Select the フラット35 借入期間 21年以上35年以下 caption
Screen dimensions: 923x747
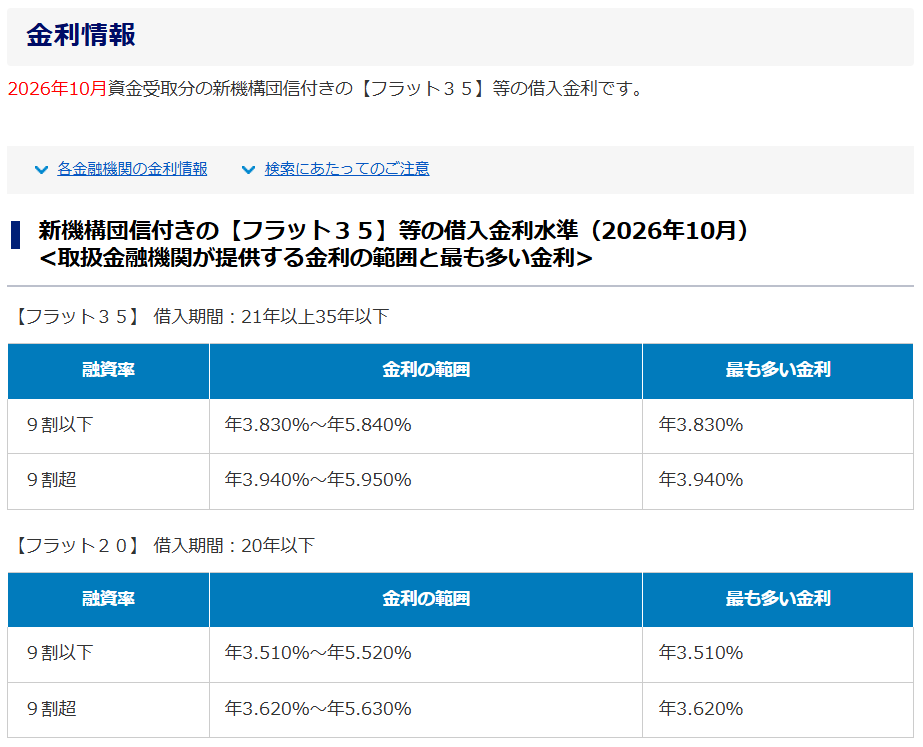199,317
